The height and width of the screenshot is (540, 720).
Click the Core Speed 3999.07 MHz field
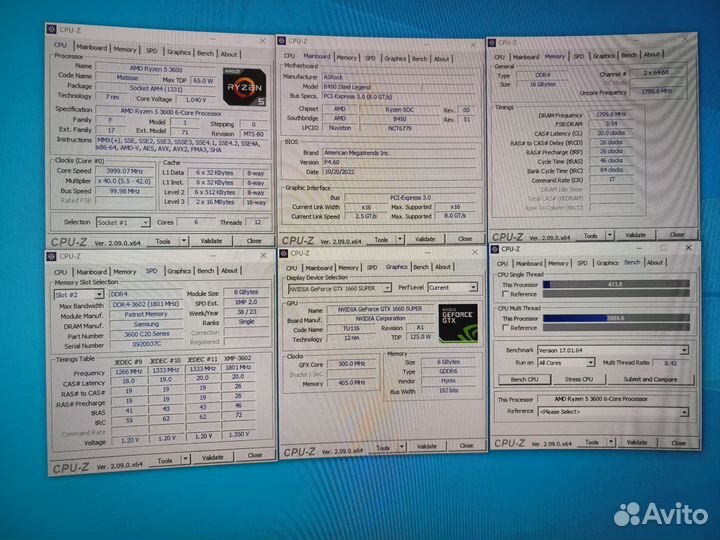[125, 171]
